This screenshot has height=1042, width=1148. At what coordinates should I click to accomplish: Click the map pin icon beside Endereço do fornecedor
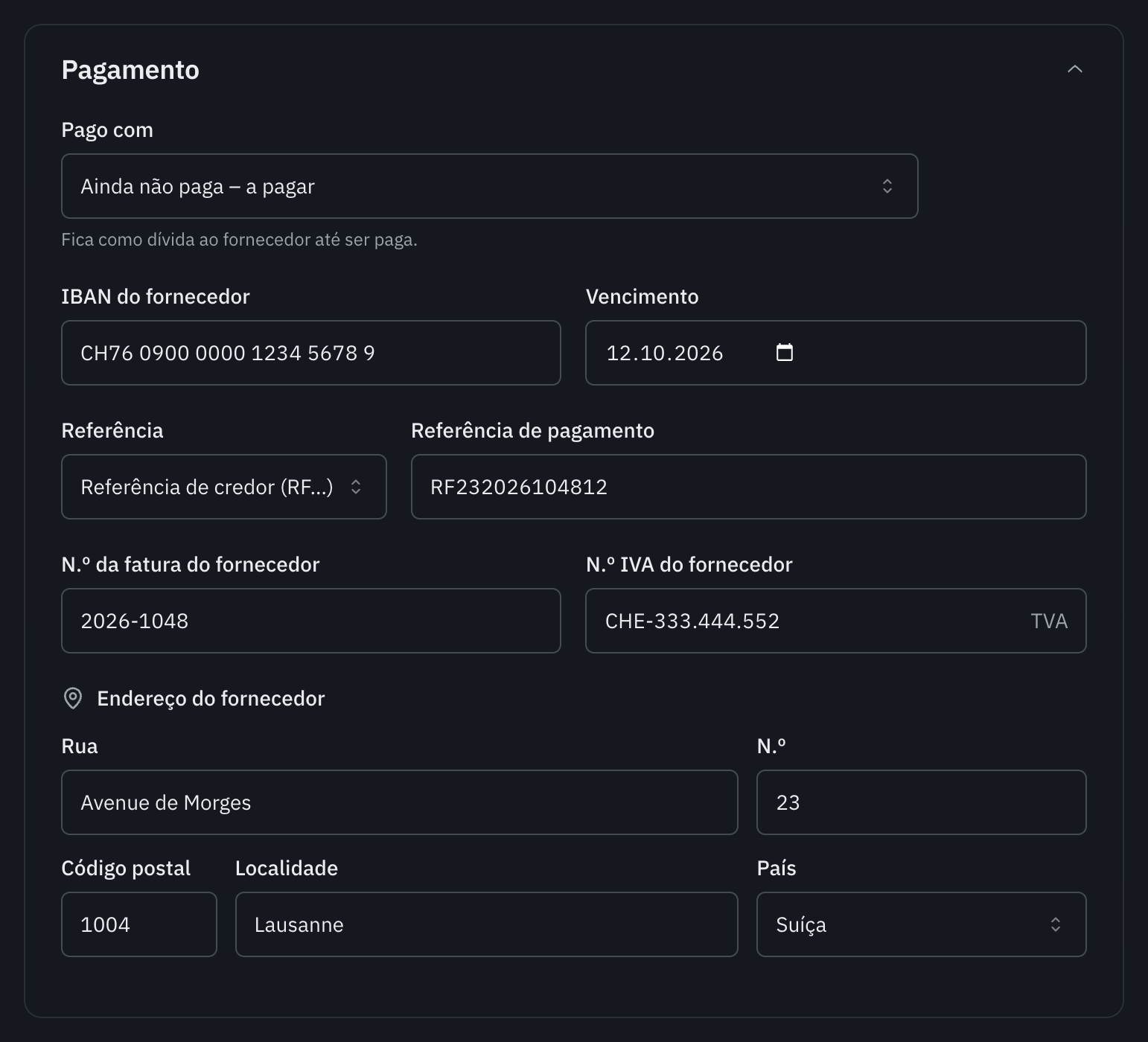[x=73, y=698]
